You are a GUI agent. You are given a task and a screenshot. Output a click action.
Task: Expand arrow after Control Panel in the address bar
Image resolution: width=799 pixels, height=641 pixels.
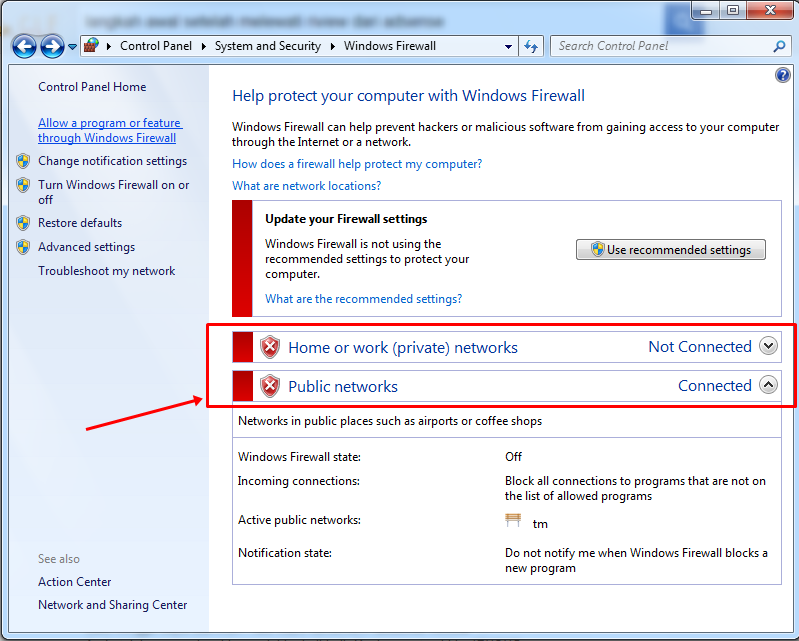[x=203, y=46]
